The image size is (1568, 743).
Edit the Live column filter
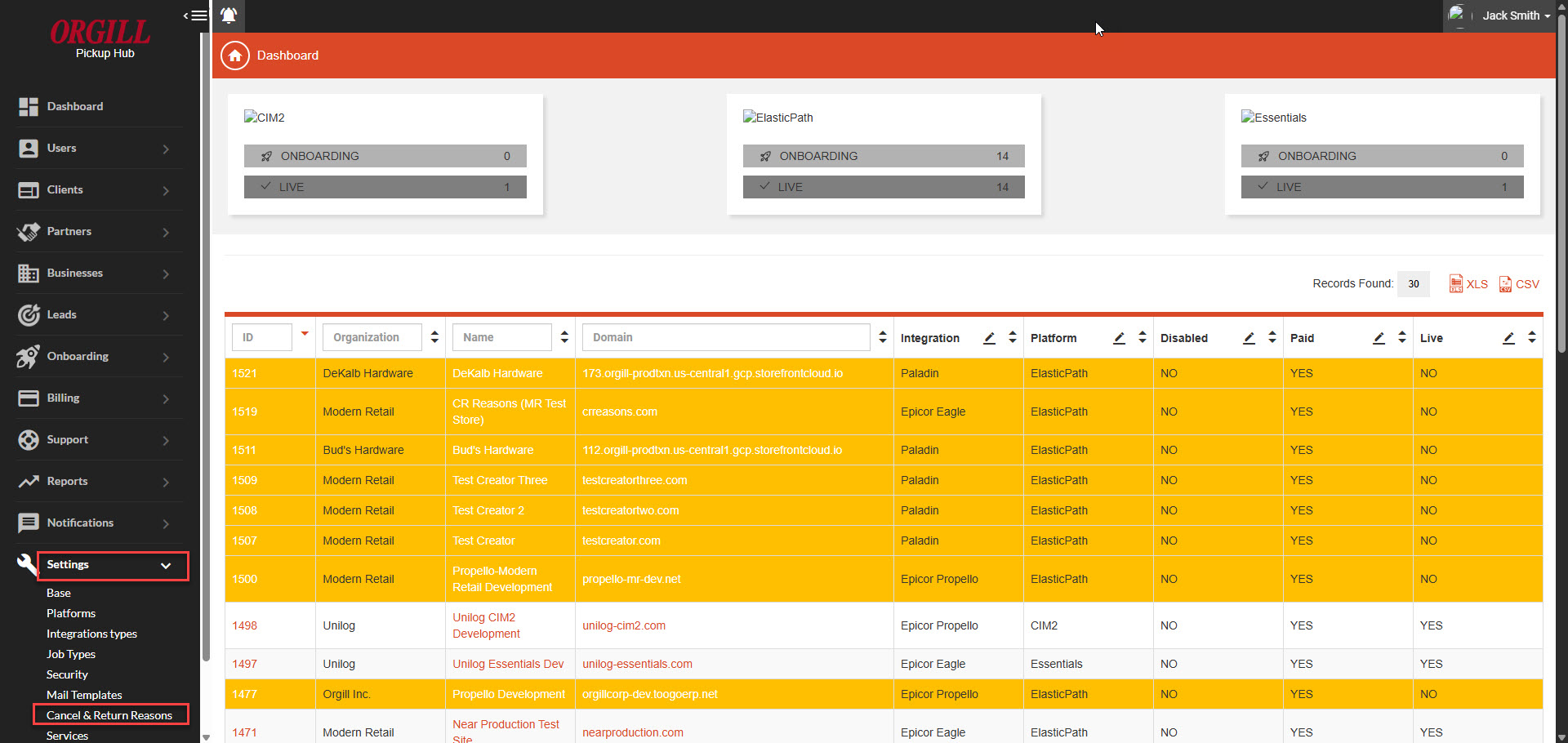(x=1508, y=338)
